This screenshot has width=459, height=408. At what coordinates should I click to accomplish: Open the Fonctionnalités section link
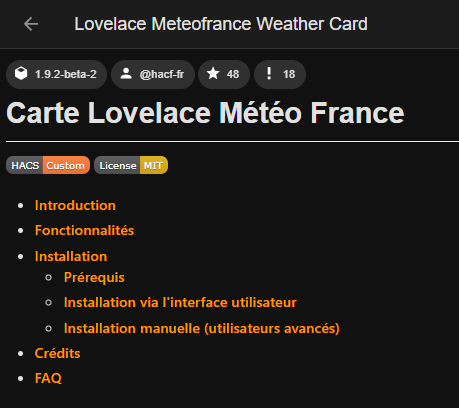point(84,230)
